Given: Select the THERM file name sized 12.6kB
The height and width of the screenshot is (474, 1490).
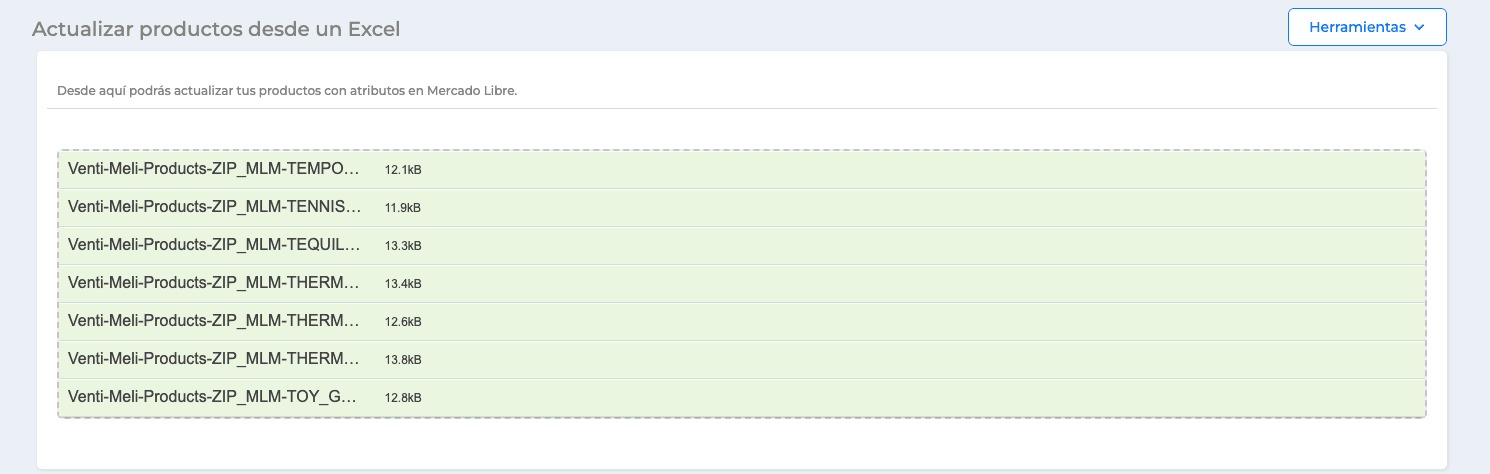Looking at the screenshot, I should pos(213,321).
